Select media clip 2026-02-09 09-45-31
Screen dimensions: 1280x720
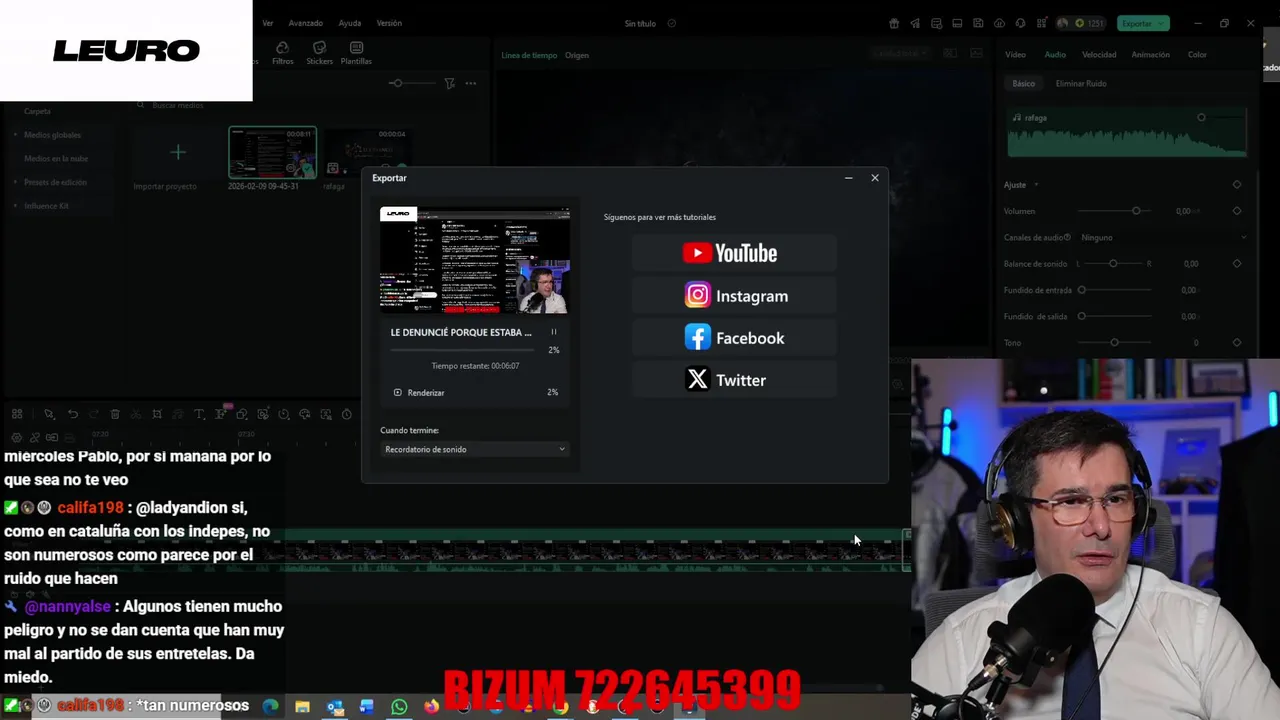click(272, 153)
